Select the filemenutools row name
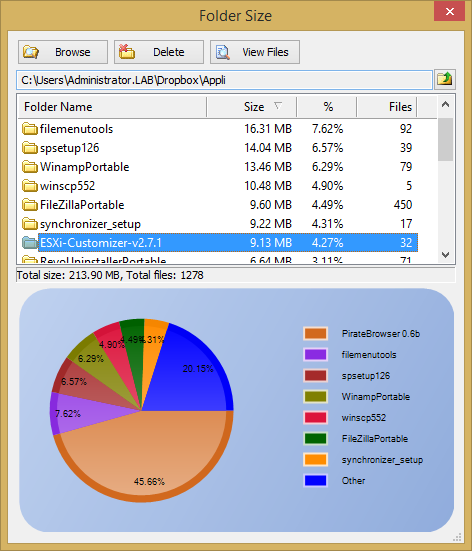The width and height of the screenshot is (472, 551). click(x=76, y=129)
